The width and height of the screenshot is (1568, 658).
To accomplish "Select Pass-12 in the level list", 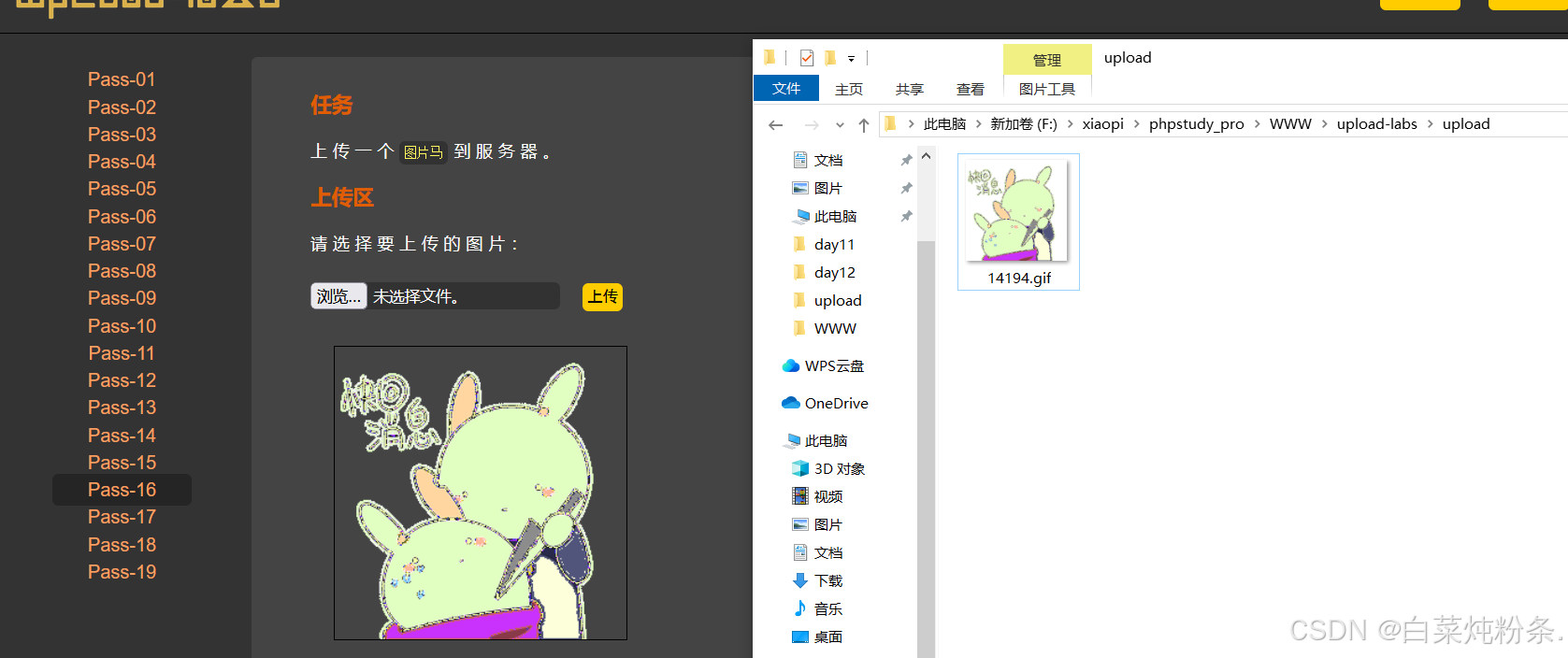I will pyautogui.click(x=122, y=380).
